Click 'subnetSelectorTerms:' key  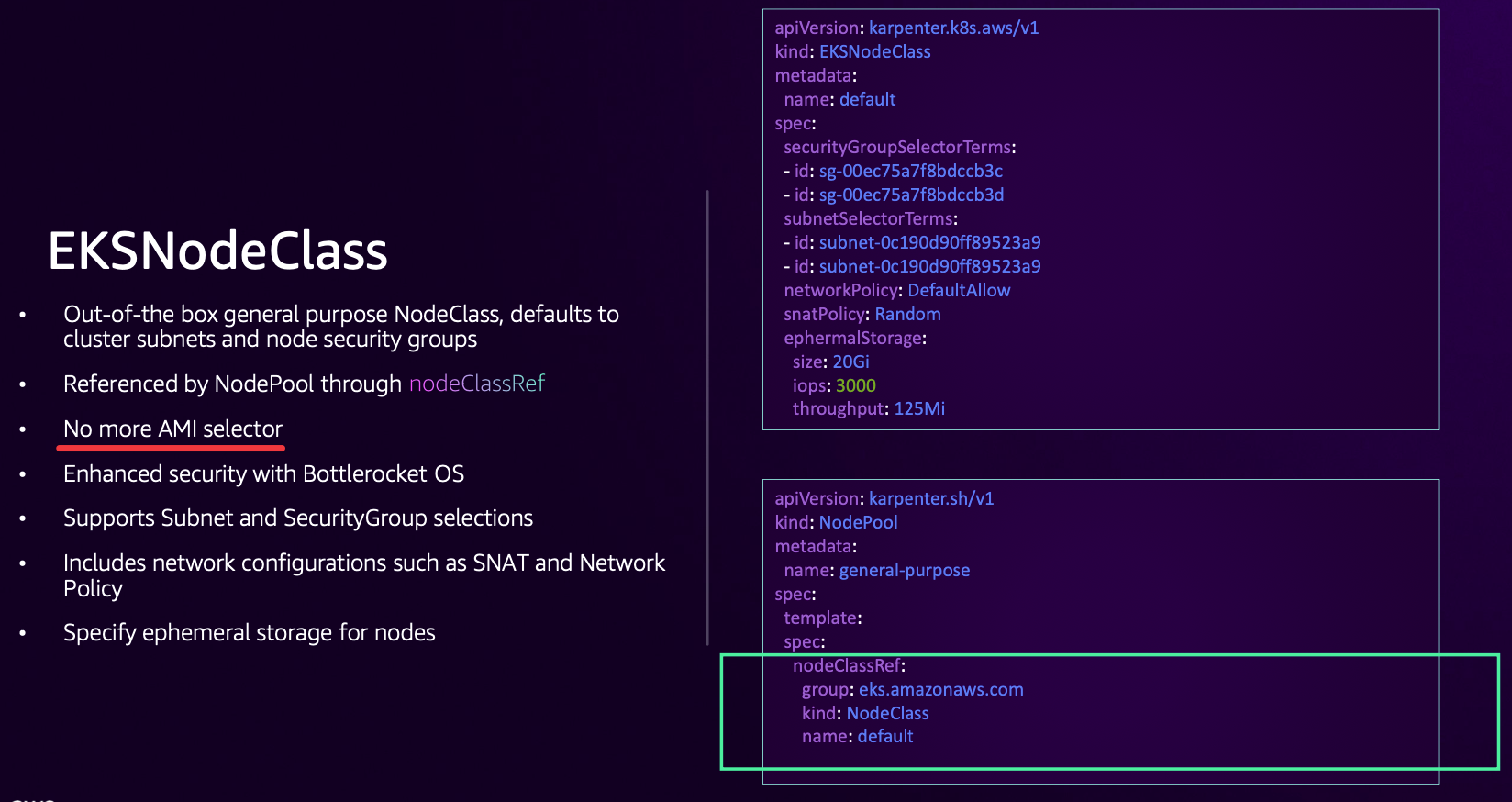(x=871, y=219)
